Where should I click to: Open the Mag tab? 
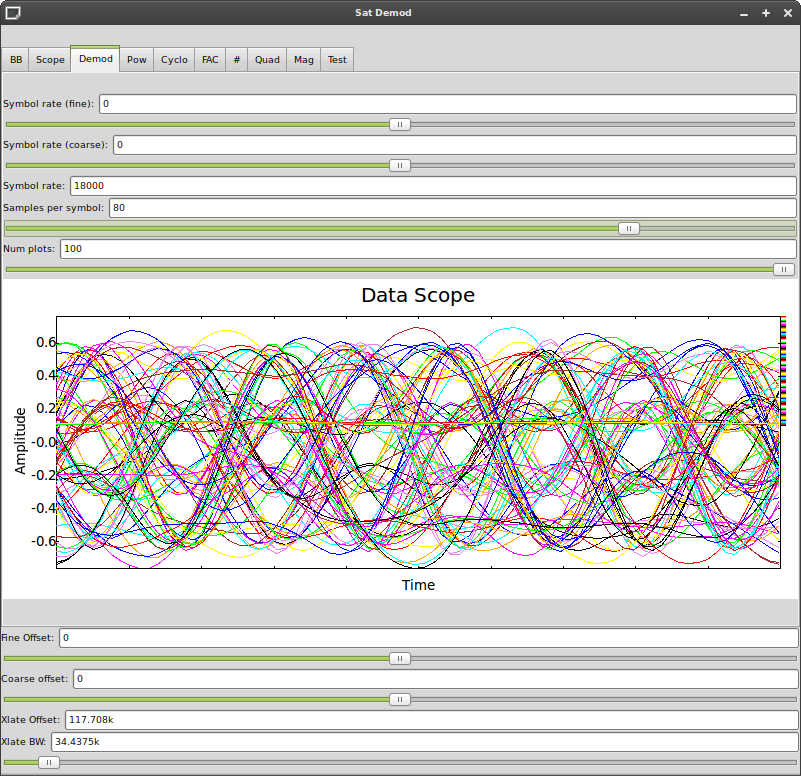304,60
